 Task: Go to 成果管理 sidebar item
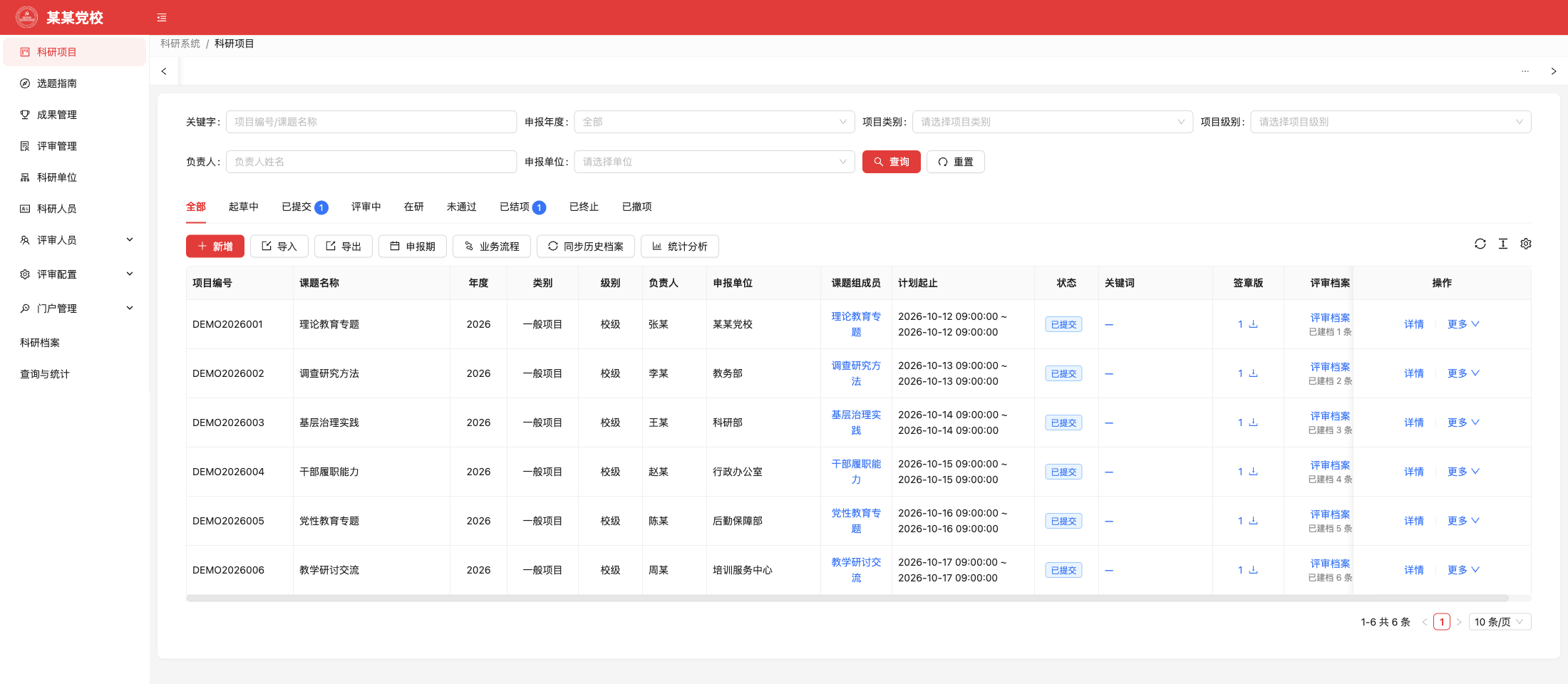tap(75, 115)
